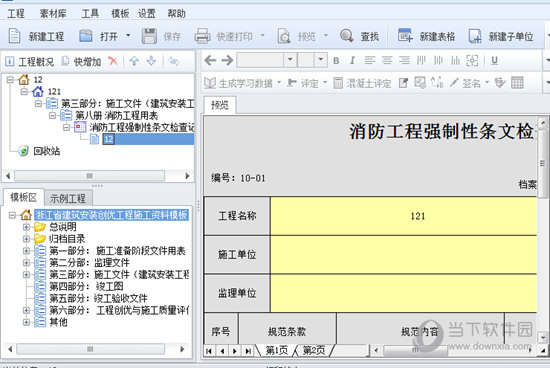This screenshot has width=550, height=368.
Task: Switch to the 示例工程 tab
Action: click(68, 198)
